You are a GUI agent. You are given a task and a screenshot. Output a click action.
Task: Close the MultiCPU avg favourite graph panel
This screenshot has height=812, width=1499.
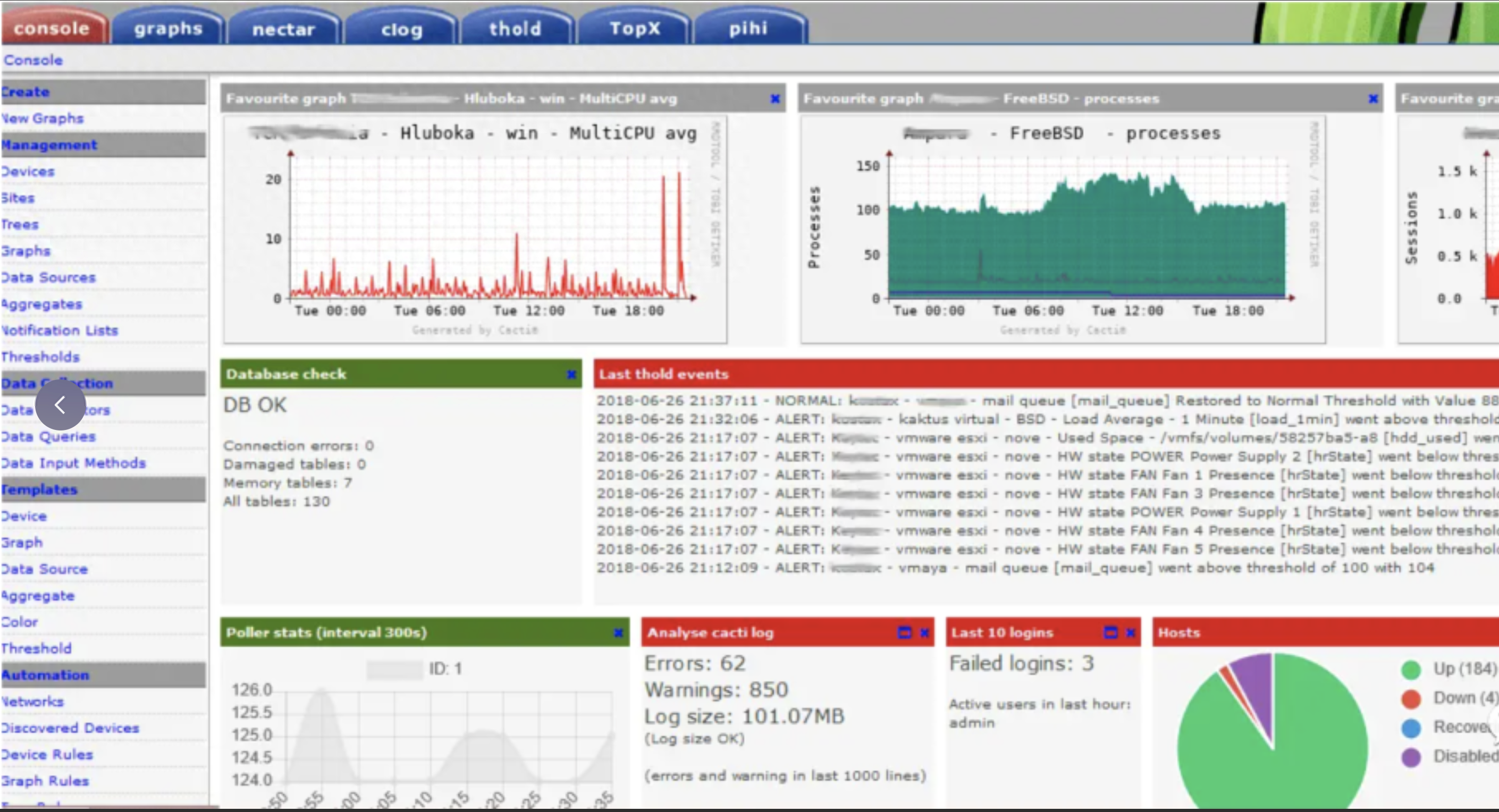point(775,99)
